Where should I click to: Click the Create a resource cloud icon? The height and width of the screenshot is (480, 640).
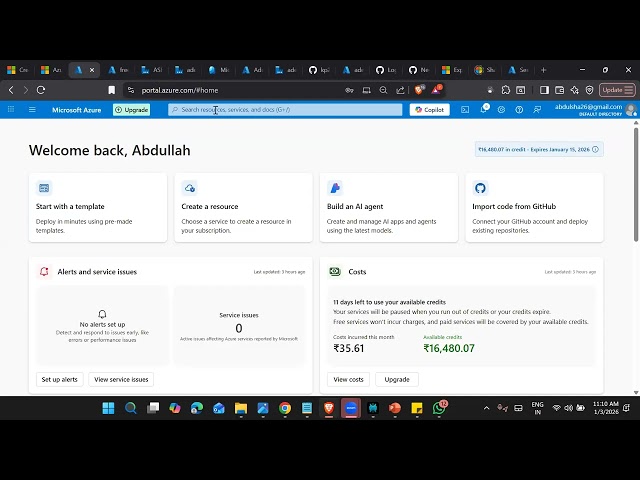pos(189,188)
